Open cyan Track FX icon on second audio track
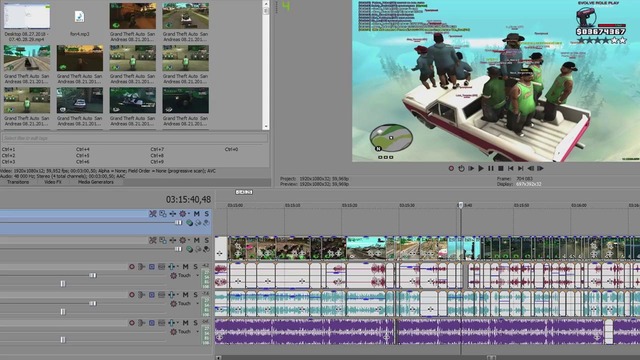Image resolution: width=640 pixels, height=360 pixels. (x=171, y=294)
